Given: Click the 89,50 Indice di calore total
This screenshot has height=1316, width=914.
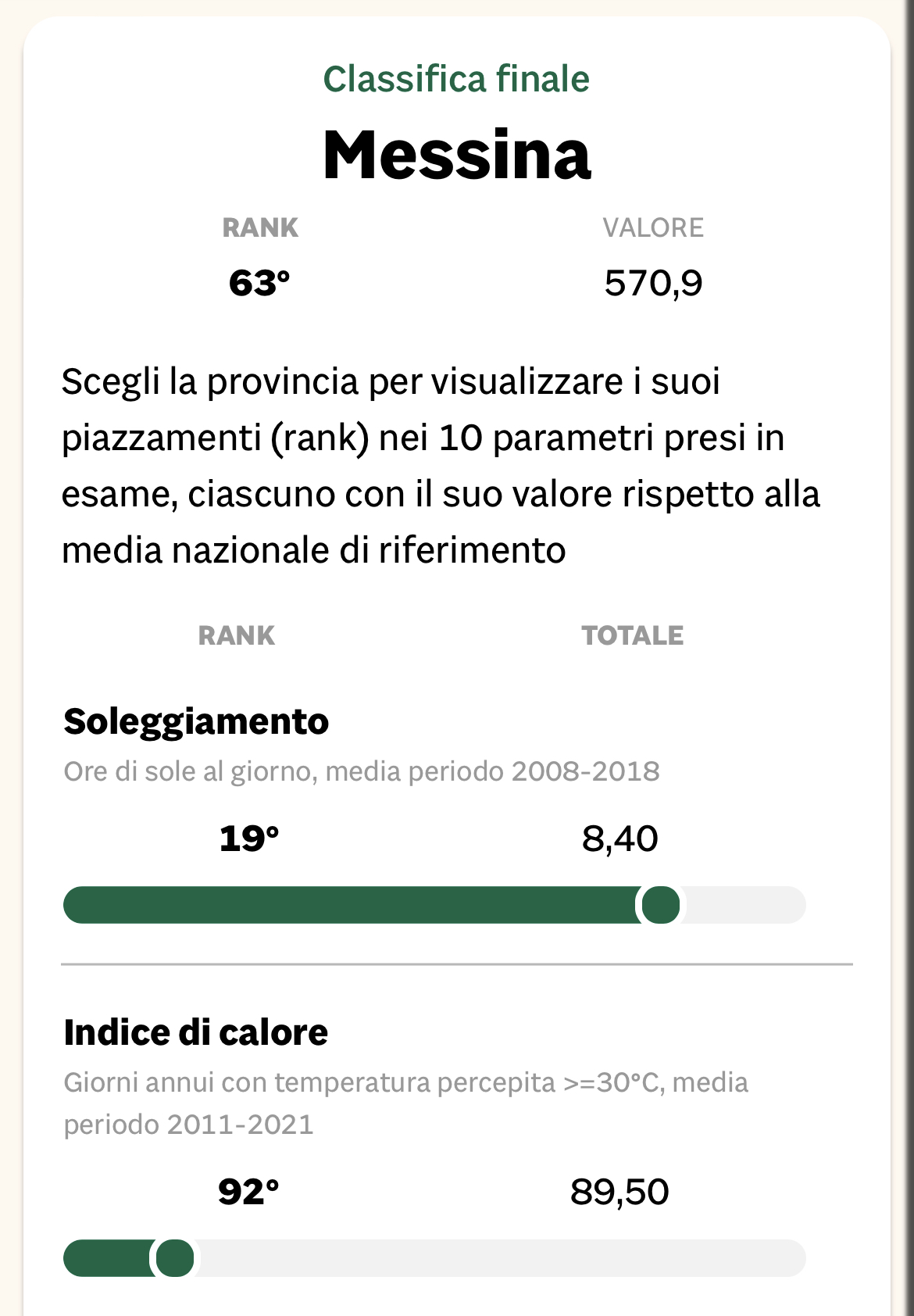Looking at the screenshot, I should (619, 1192).
